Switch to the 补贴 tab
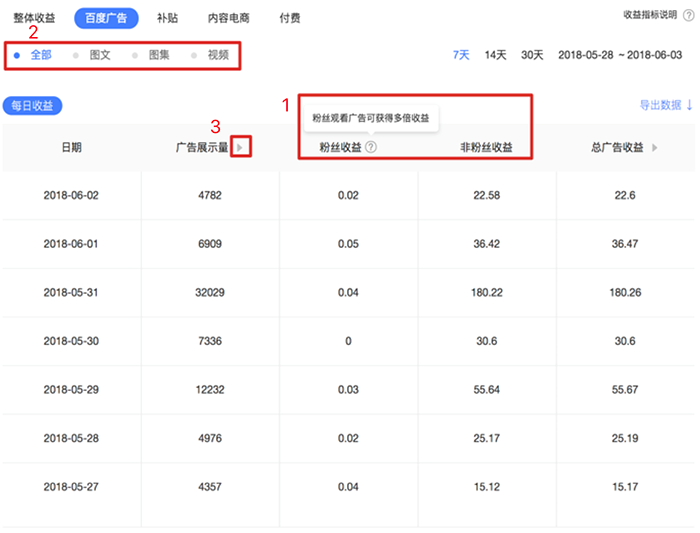The width and height of the screenshot is (700, 533). [x=169, y=18]
